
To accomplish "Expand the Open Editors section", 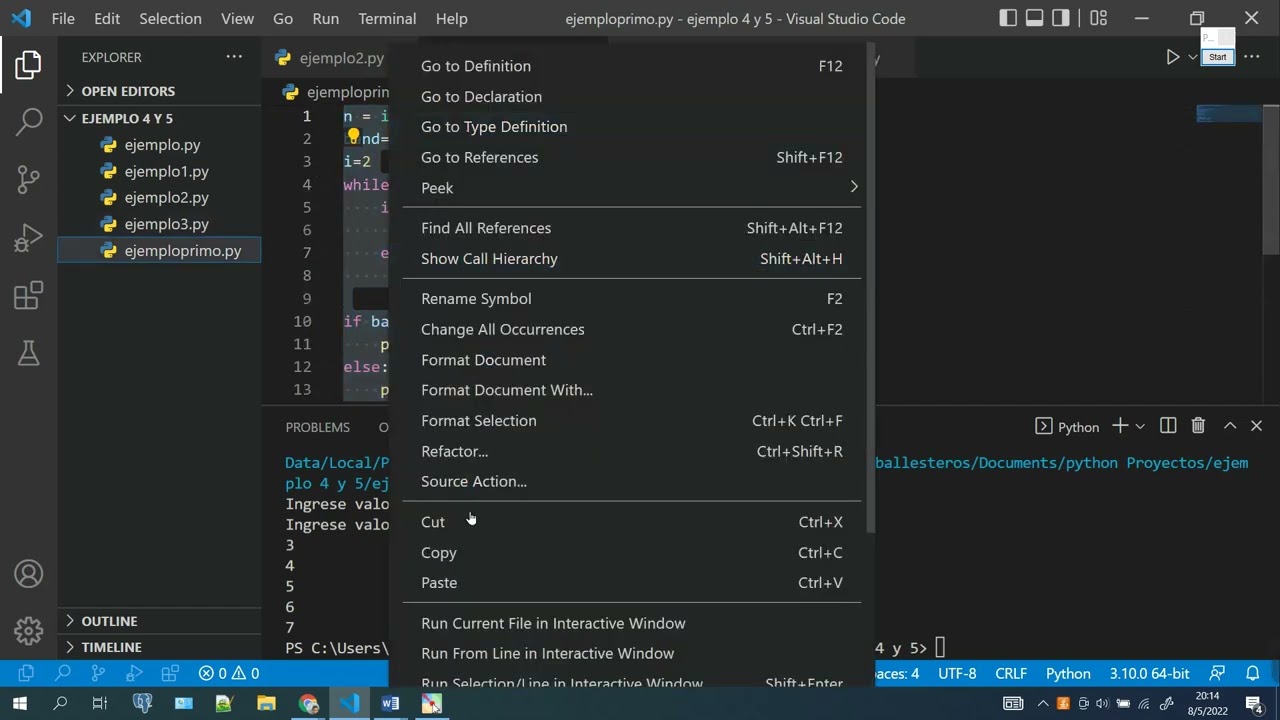I will pos(160,91).
